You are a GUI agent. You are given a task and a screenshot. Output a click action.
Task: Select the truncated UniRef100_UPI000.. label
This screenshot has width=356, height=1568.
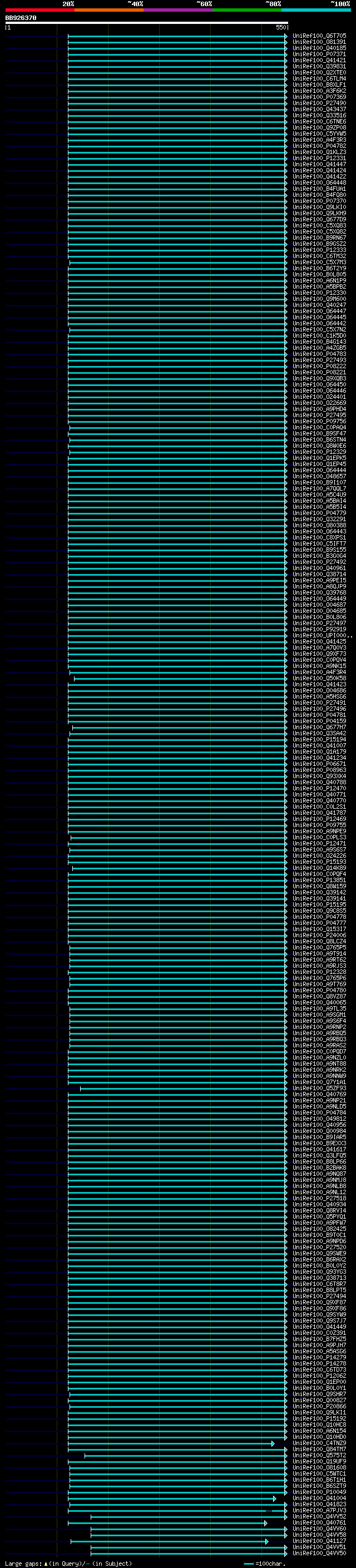pyautogui.click(x=322, y=635)
